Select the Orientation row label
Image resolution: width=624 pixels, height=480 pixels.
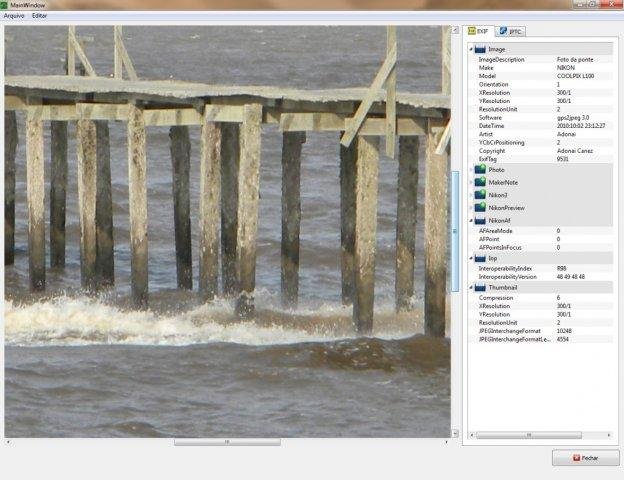click(493, 84)
